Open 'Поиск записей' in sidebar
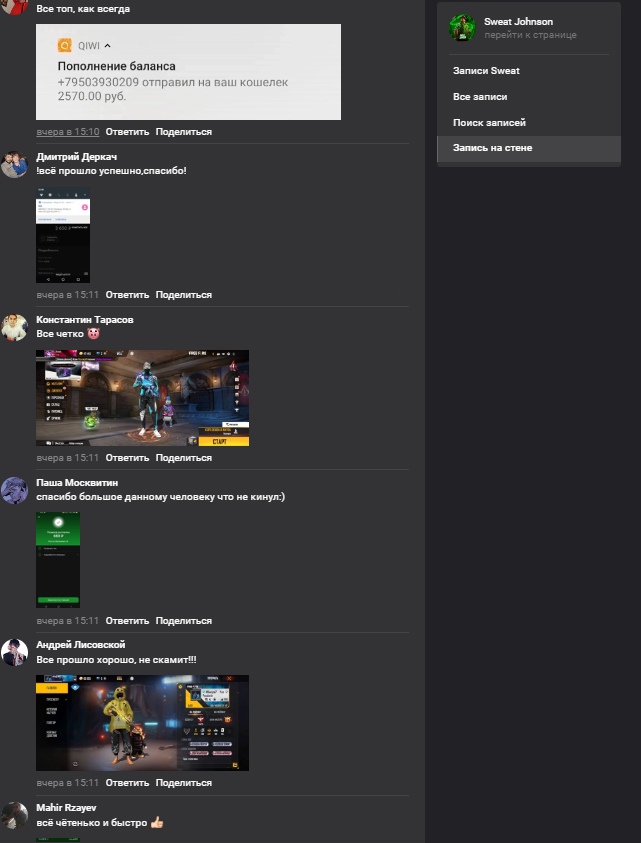This screenshot has width=641, height=843. (489, 122)
